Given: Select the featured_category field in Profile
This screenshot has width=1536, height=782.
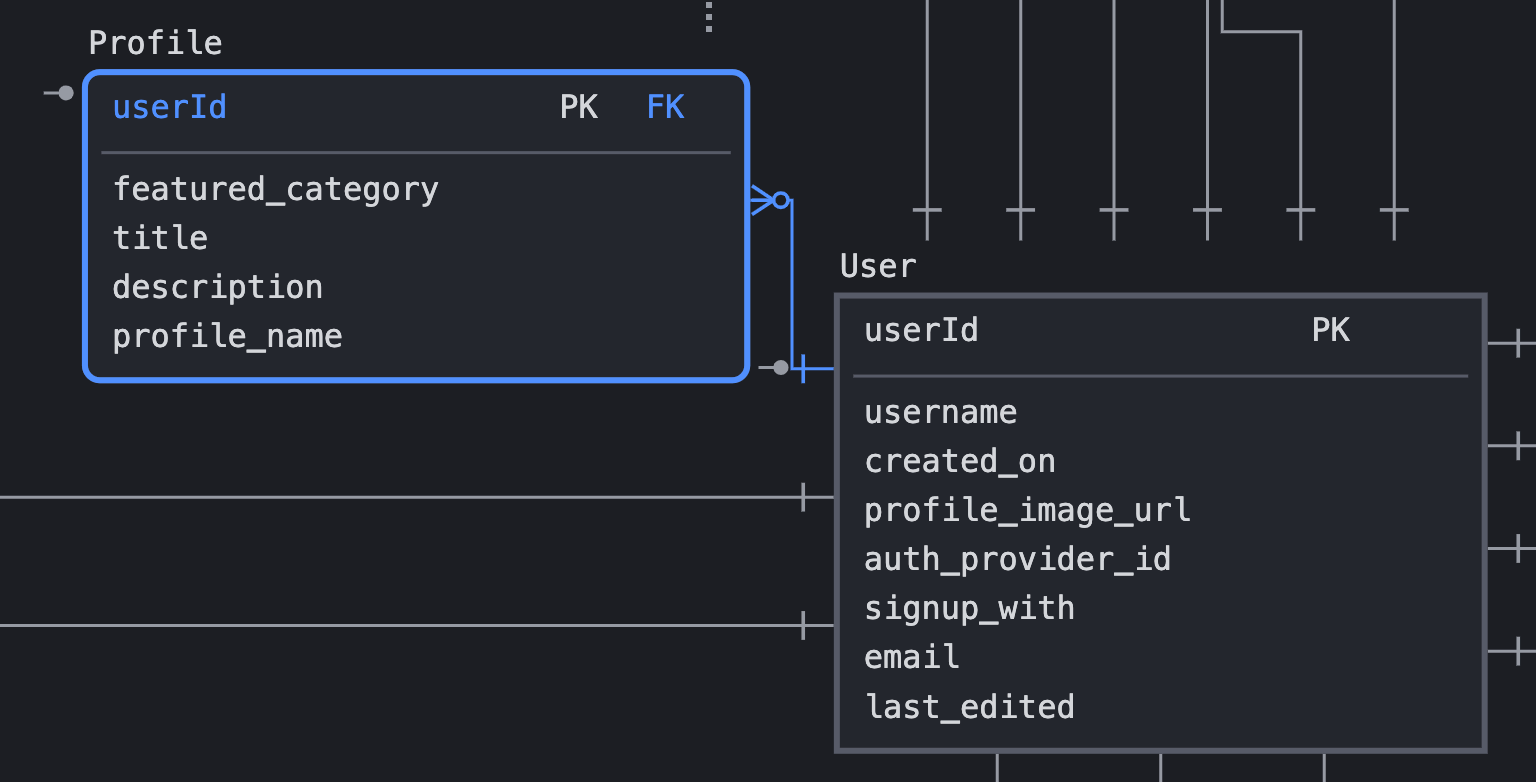Looking at the screenshot, I should click(276, 189).
